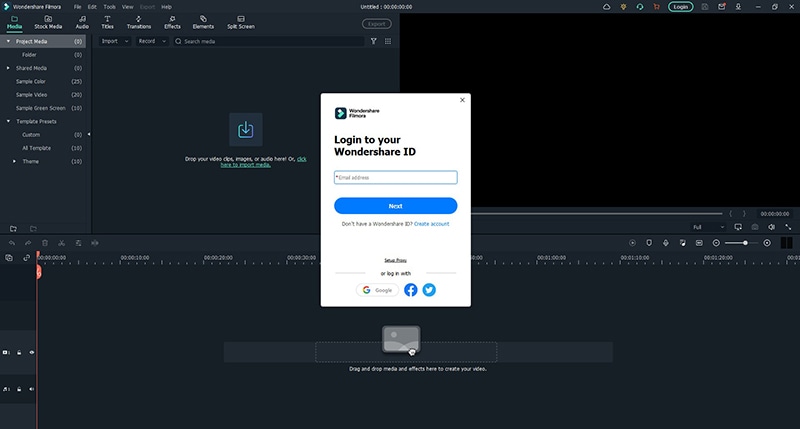Open the Tools menu
This screenshot has width=800, height=429.
click(x=110, y=7)
